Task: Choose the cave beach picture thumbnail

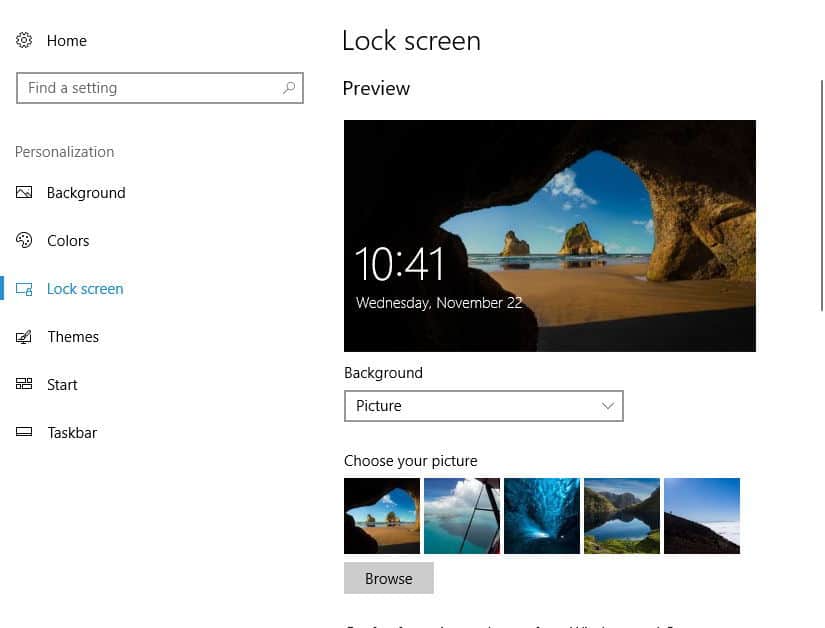Action: [x=382, y=516]
